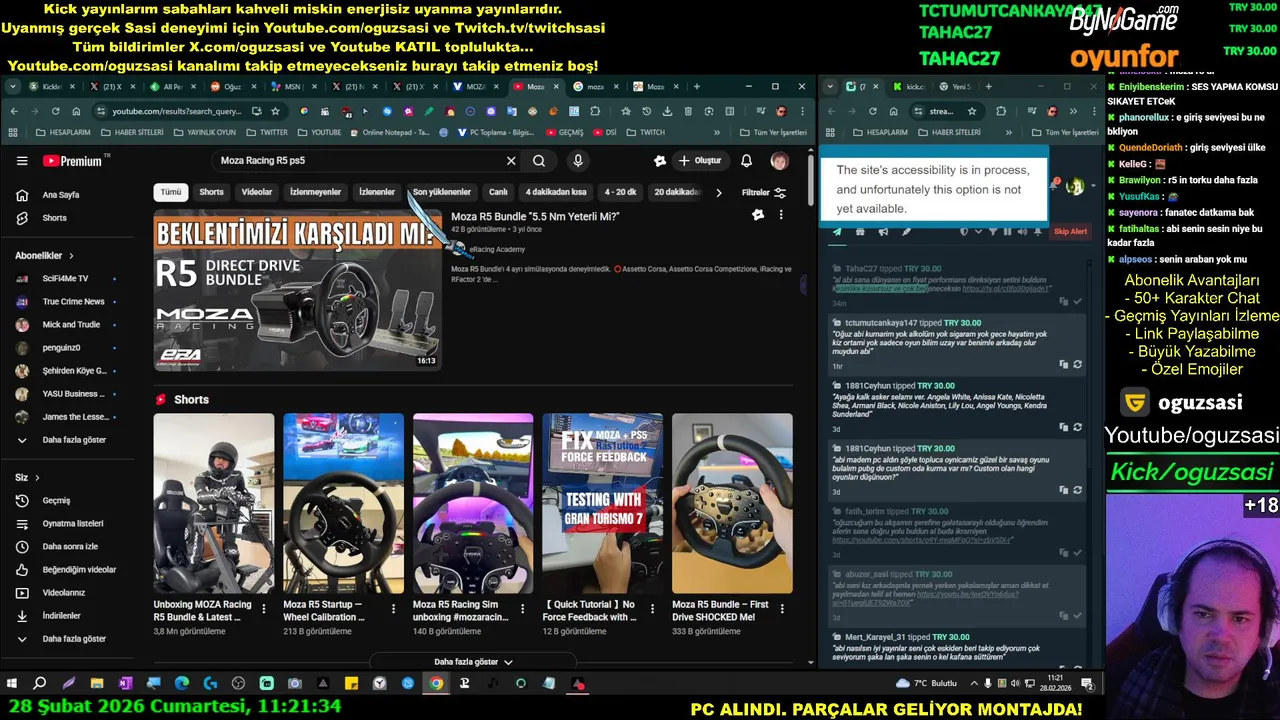Open the FIX MOZA + PS5 Force Feedback short
This screenshot has width=1280, height=720.
pos(602,503)
